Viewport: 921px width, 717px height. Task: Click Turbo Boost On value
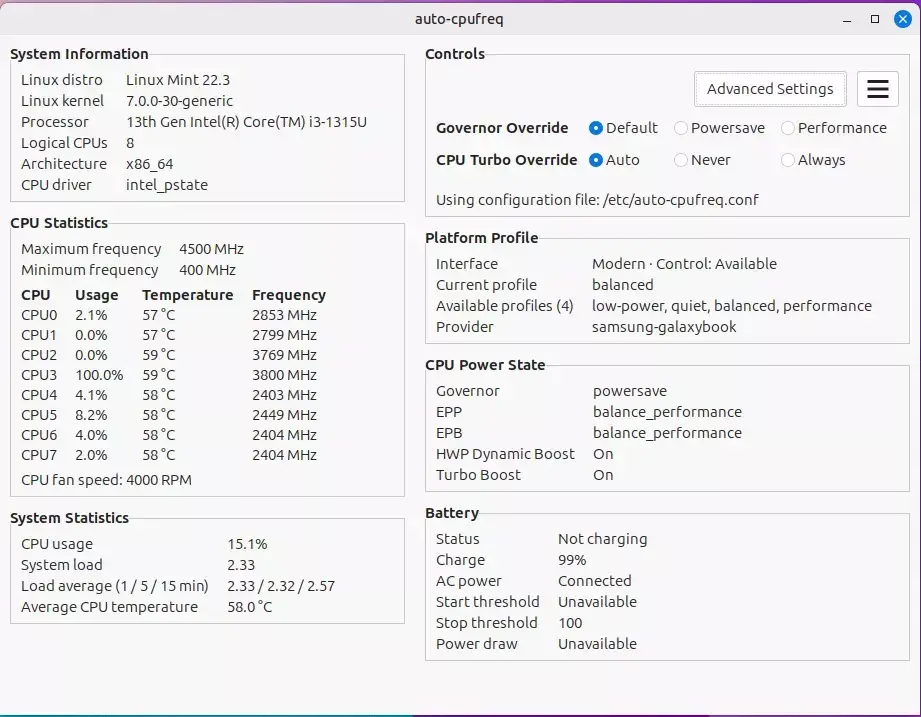603,475
